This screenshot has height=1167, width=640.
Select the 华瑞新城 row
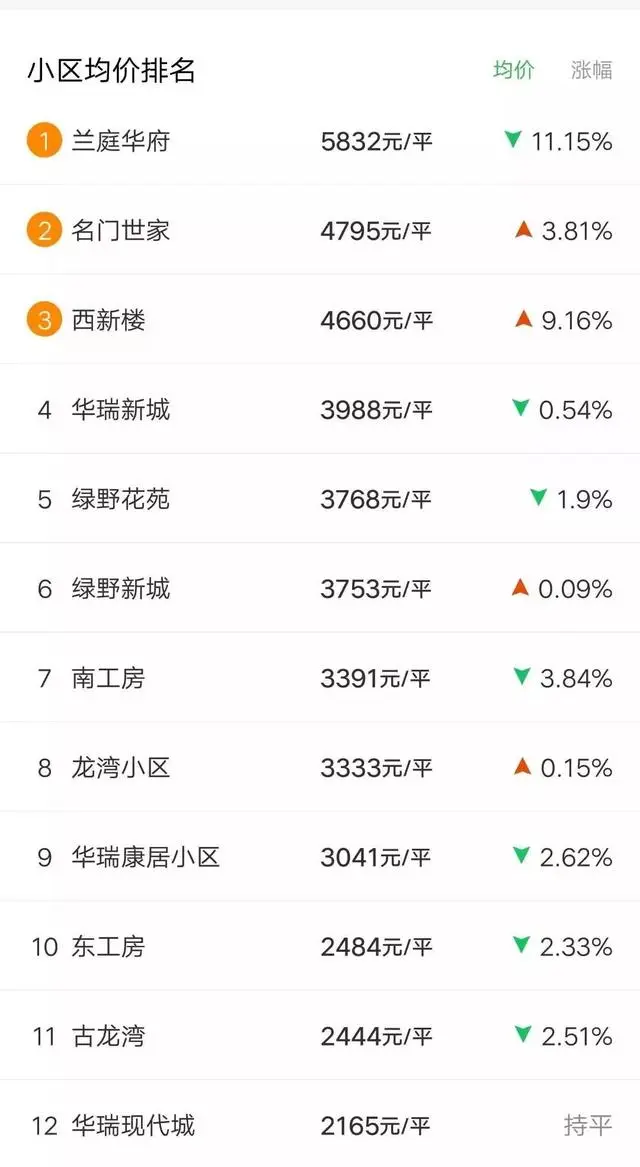tap(320, 409)
